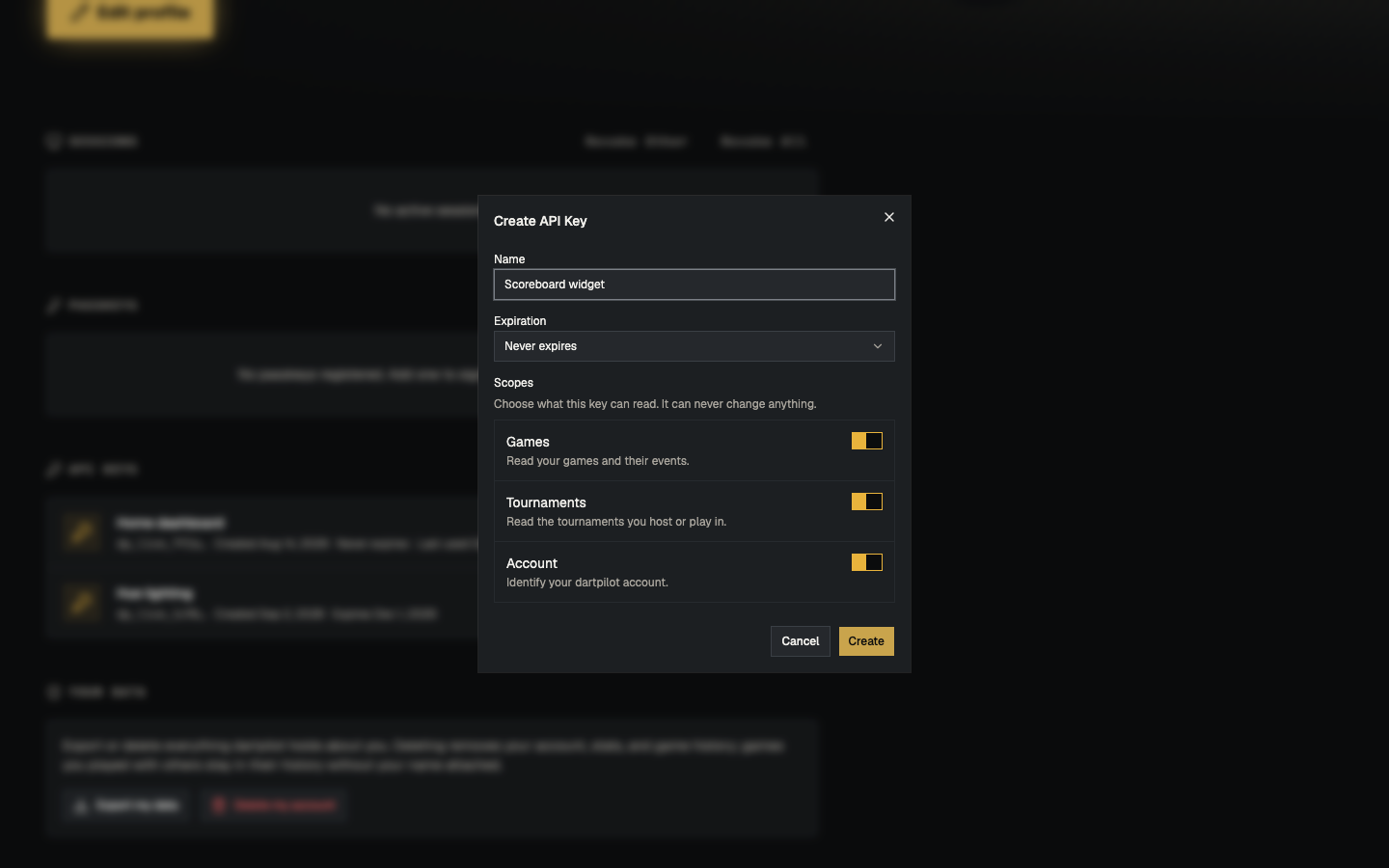Click the Create button

click(x=866, y=641)
